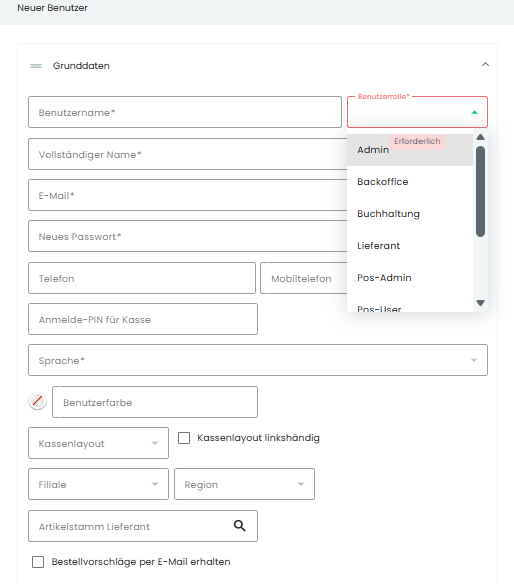Click the drag handle icon beside Grunddaten
Image resolution: width=514 pixels, height=584 pixels.
click(36, 66)
